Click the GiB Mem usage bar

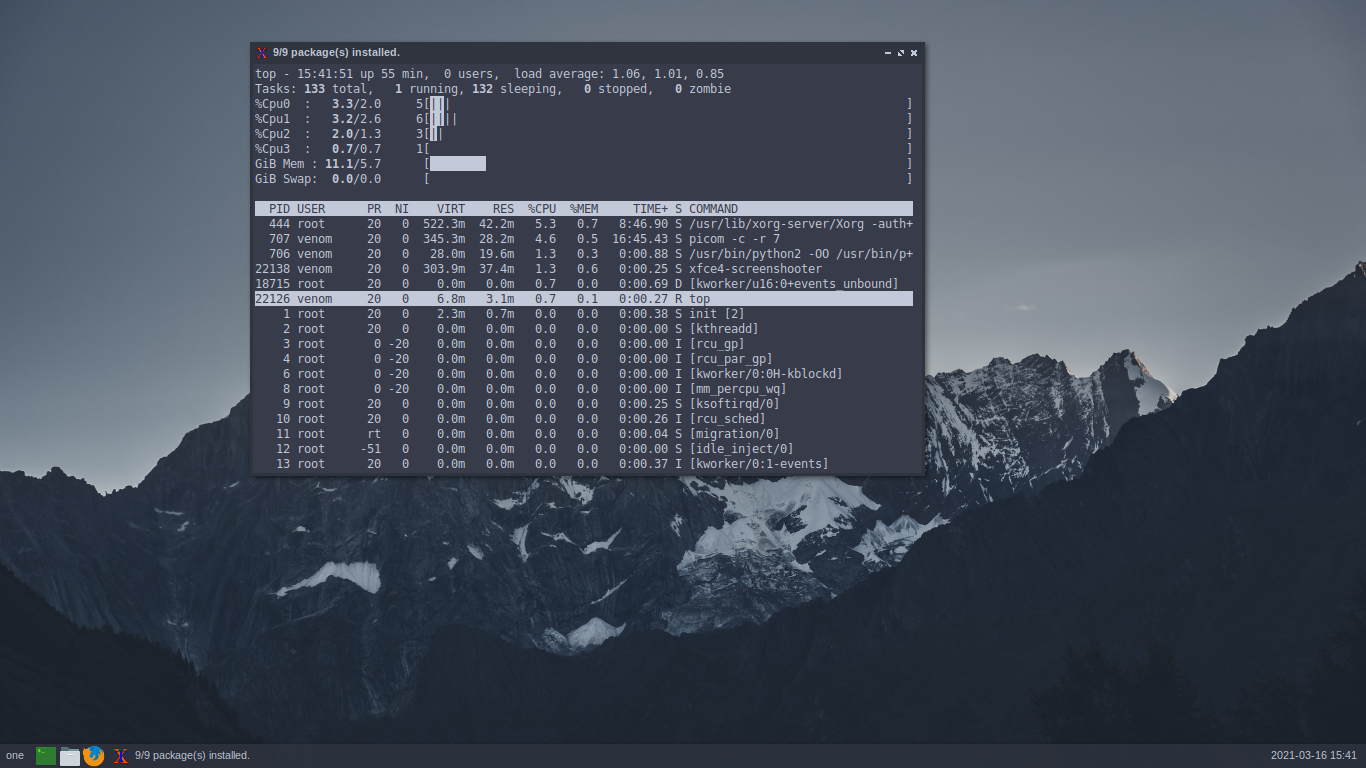[x=668, y=164]
